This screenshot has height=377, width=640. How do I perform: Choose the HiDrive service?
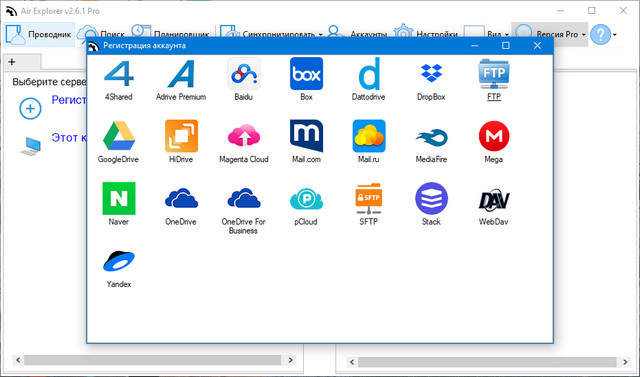click(181, 136)
